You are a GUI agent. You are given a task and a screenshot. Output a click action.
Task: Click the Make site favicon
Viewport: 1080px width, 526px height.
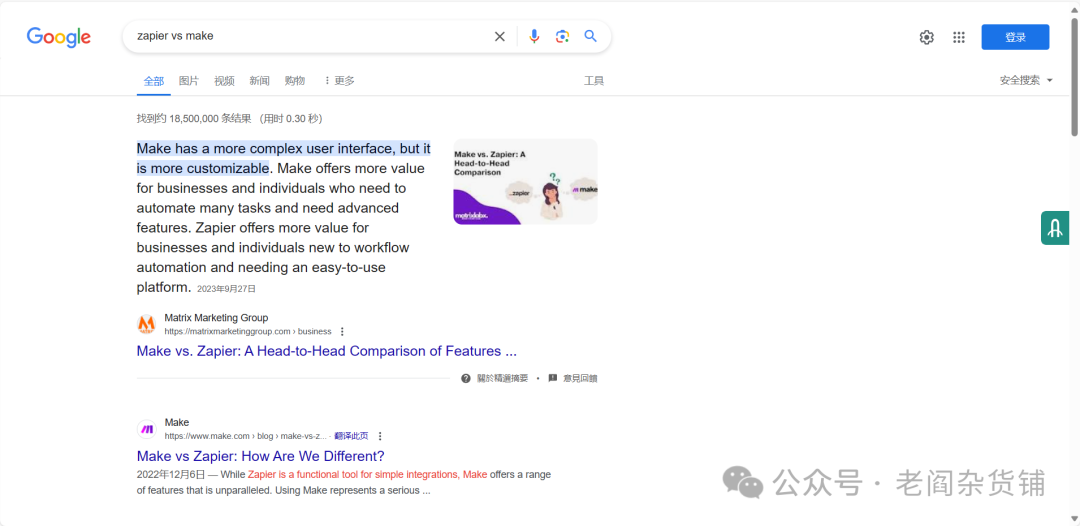[x=147, y=429]
